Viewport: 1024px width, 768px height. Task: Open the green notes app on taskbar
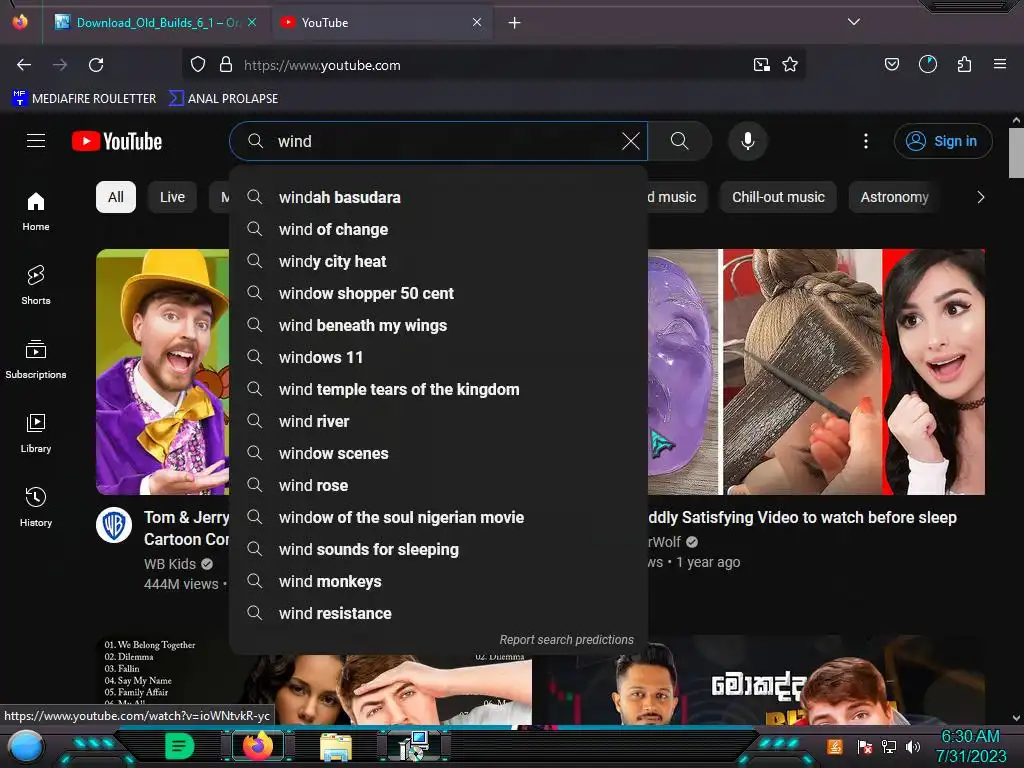click(180, 746)
